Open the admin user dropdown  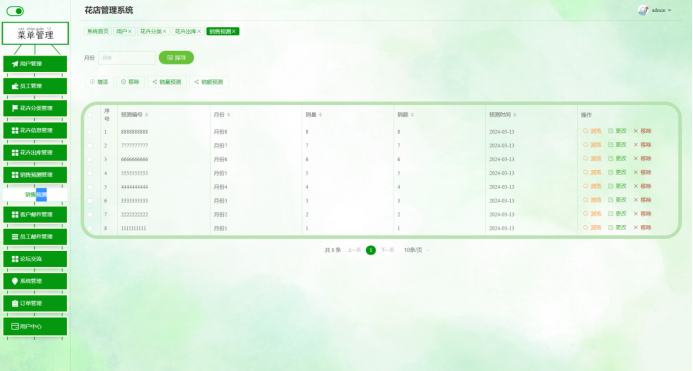click(655, 10)
